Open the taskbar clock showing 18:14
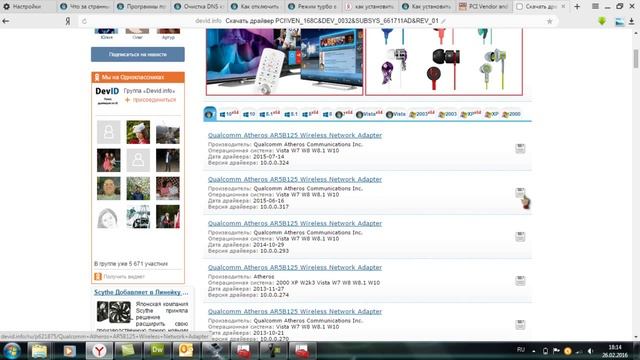This screenshot has height=360, width=640. click(615, 351)
